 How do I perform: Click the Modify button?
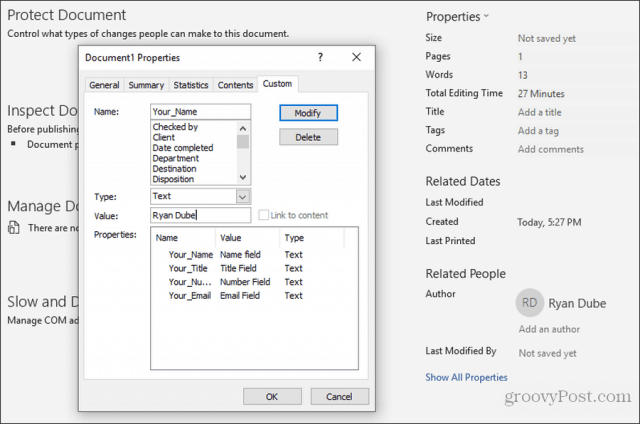coord(308,113)
